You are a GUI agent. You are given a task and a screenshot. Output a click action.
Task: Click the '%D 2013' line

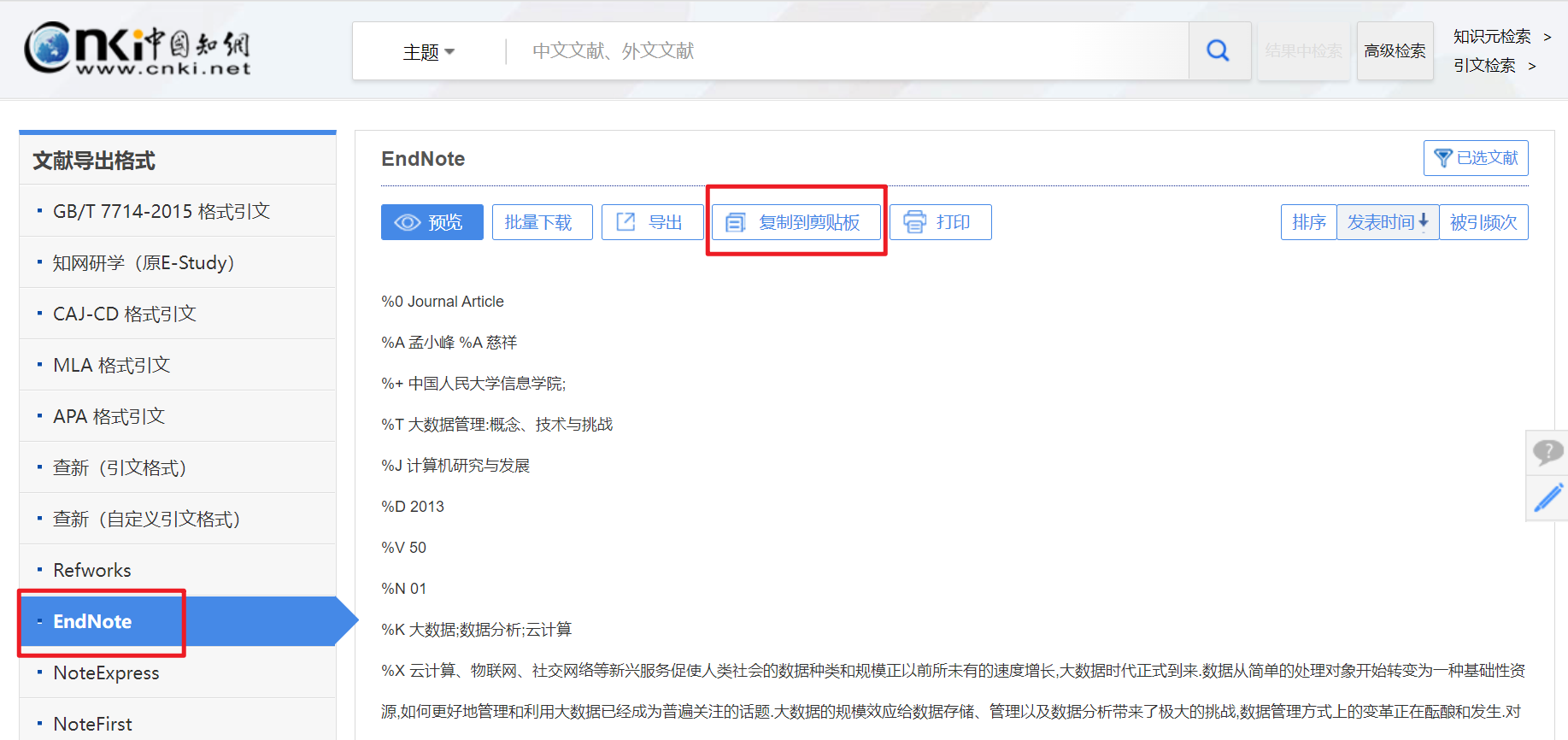(413, 507)
